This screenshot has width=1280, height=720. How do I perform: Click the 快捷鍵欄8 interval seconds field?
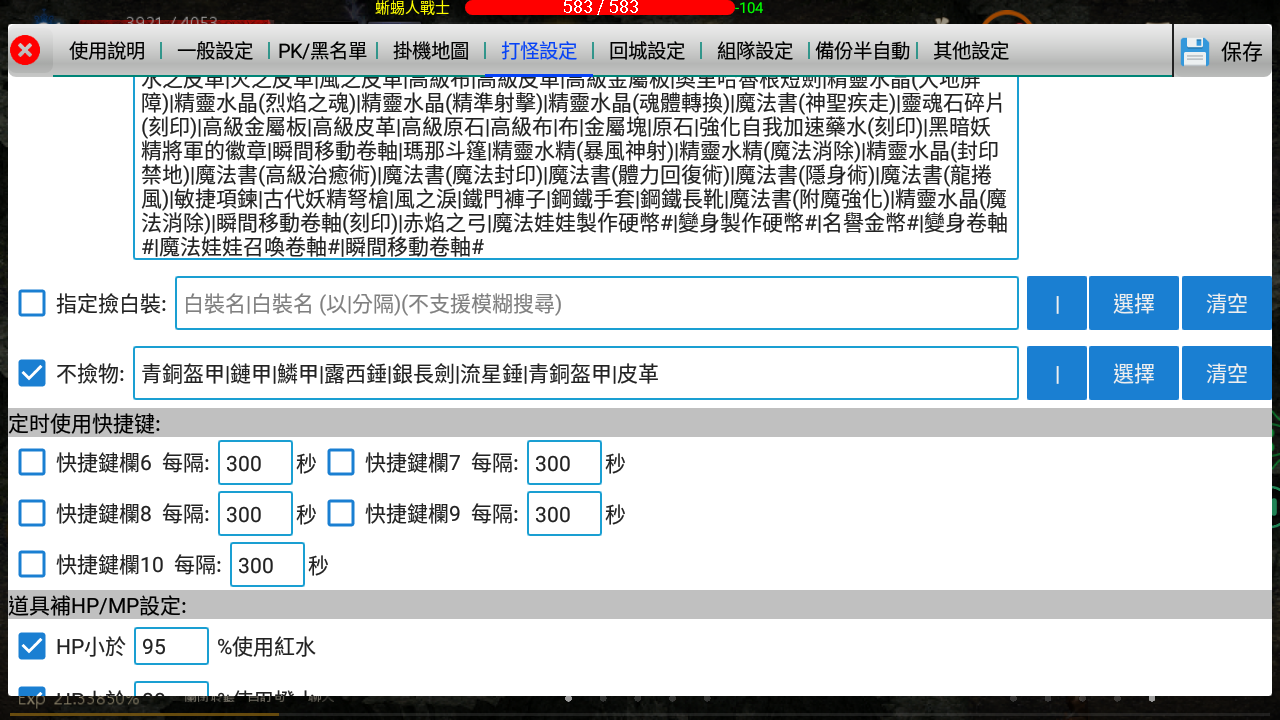pyautogui.click(x=255, y=514)
